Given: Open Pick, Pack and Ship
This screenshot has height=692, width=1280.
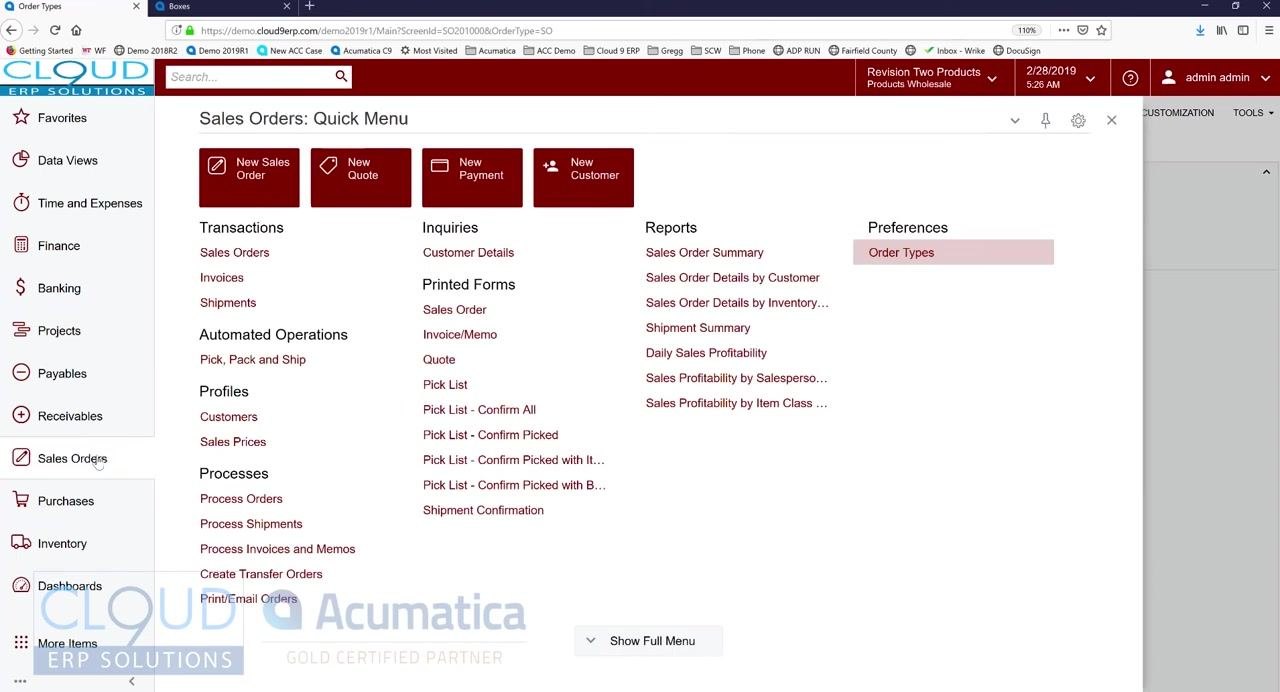Looking at the screenshot, I should tap(253, 360).
